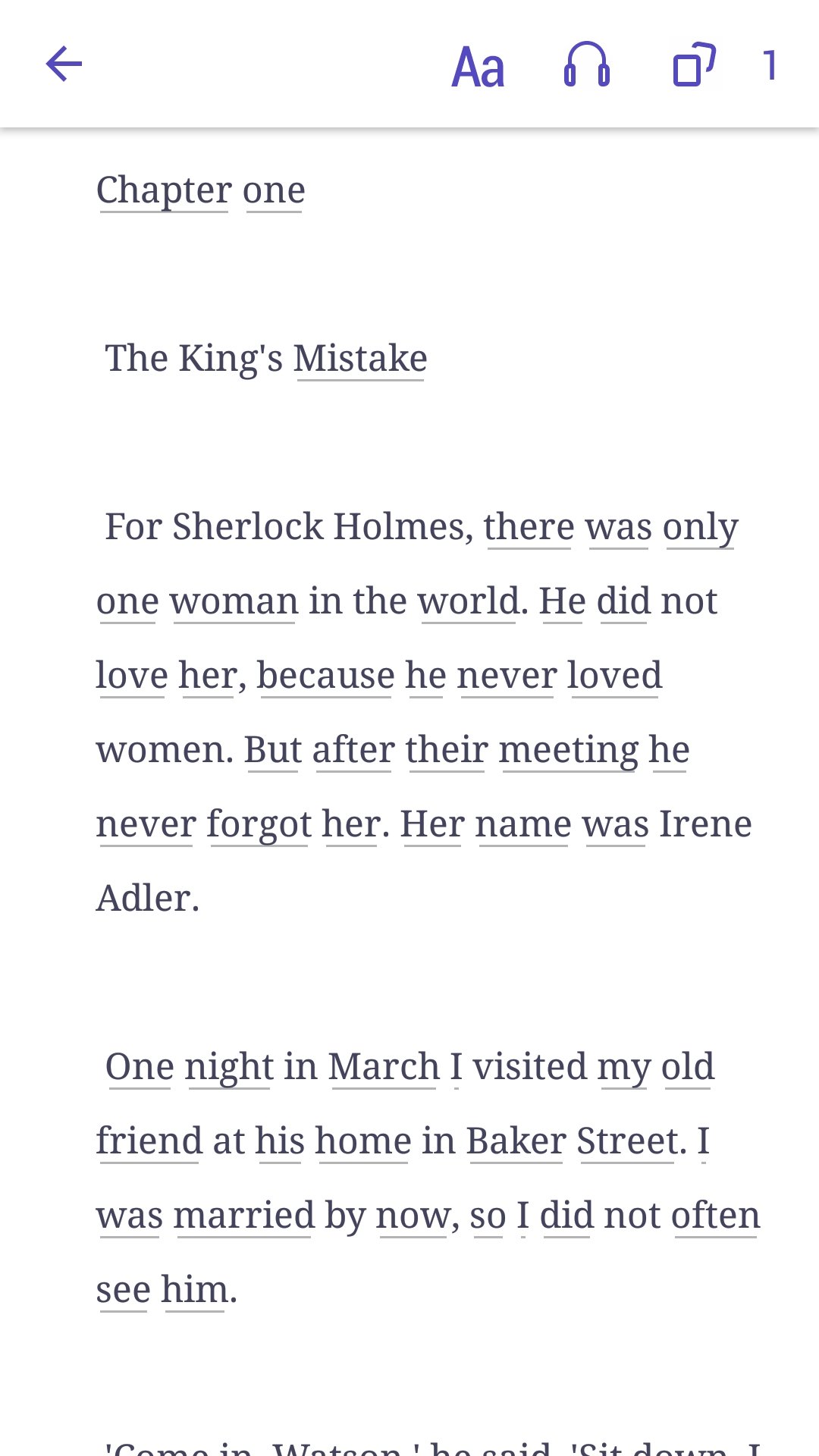Open the flashcards stack icon
This screenshot has height=1456, width=819.
[695, 64]
